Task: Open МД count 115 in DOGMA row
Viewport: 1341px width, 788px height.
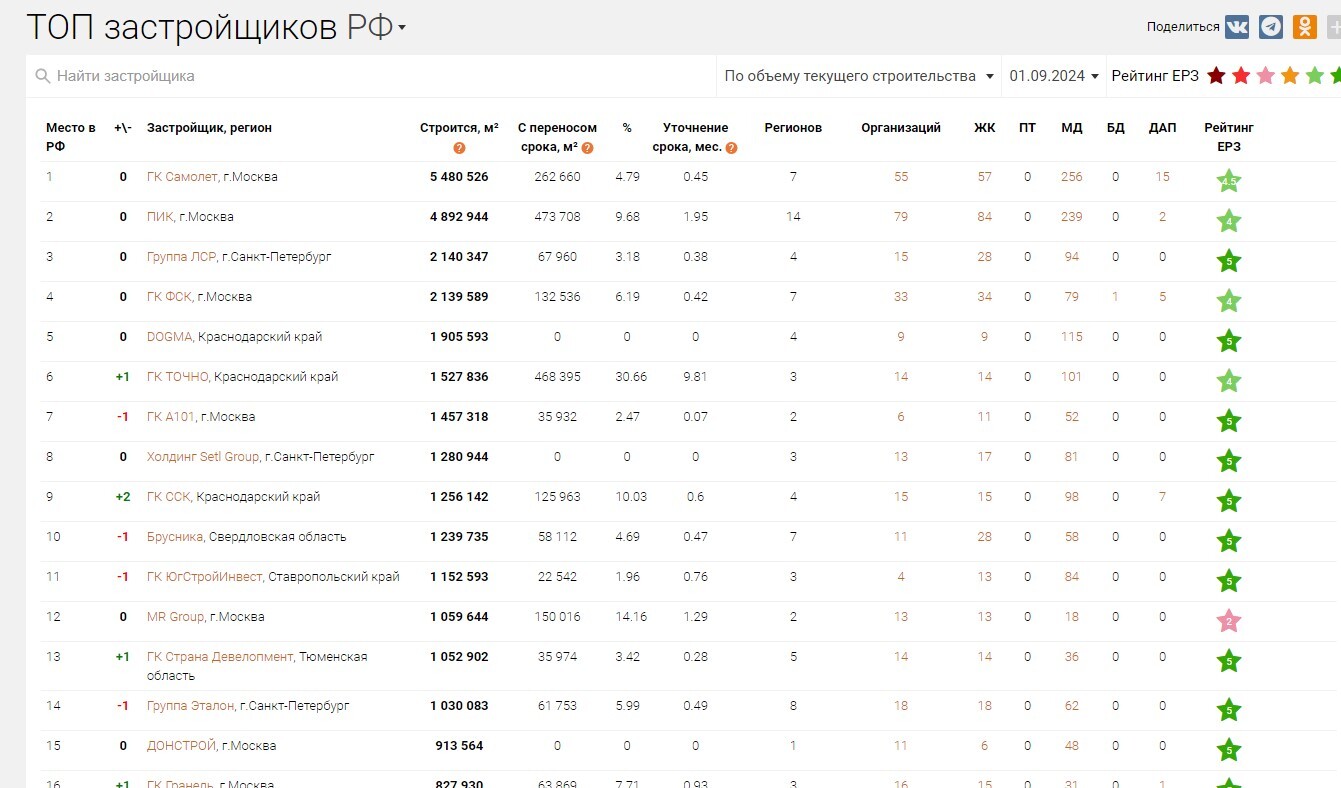Action: (1072, 337)
